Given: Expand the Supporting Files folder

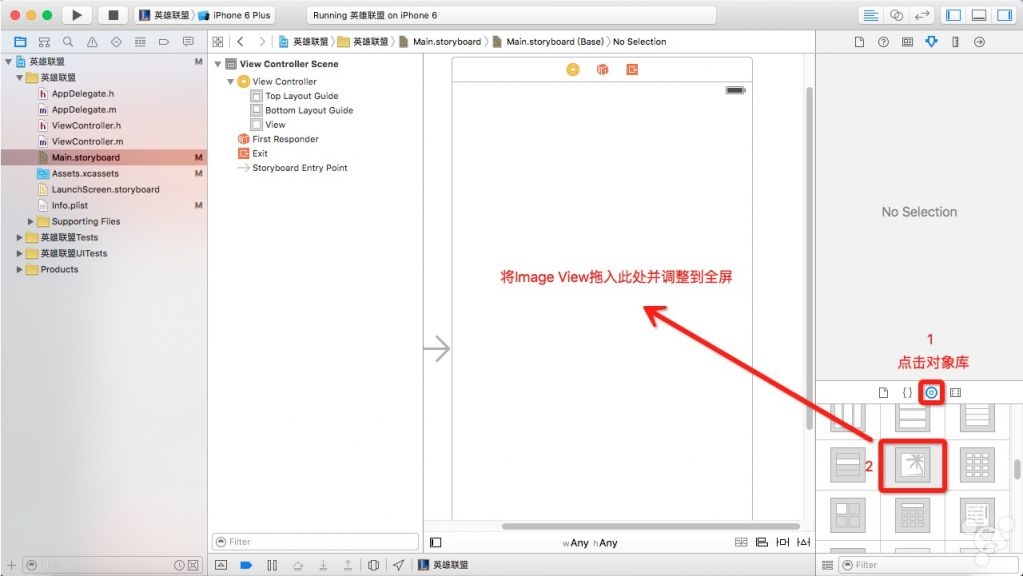Looking at the screenshot, I should pyautogui.click(x=31, y=221).
